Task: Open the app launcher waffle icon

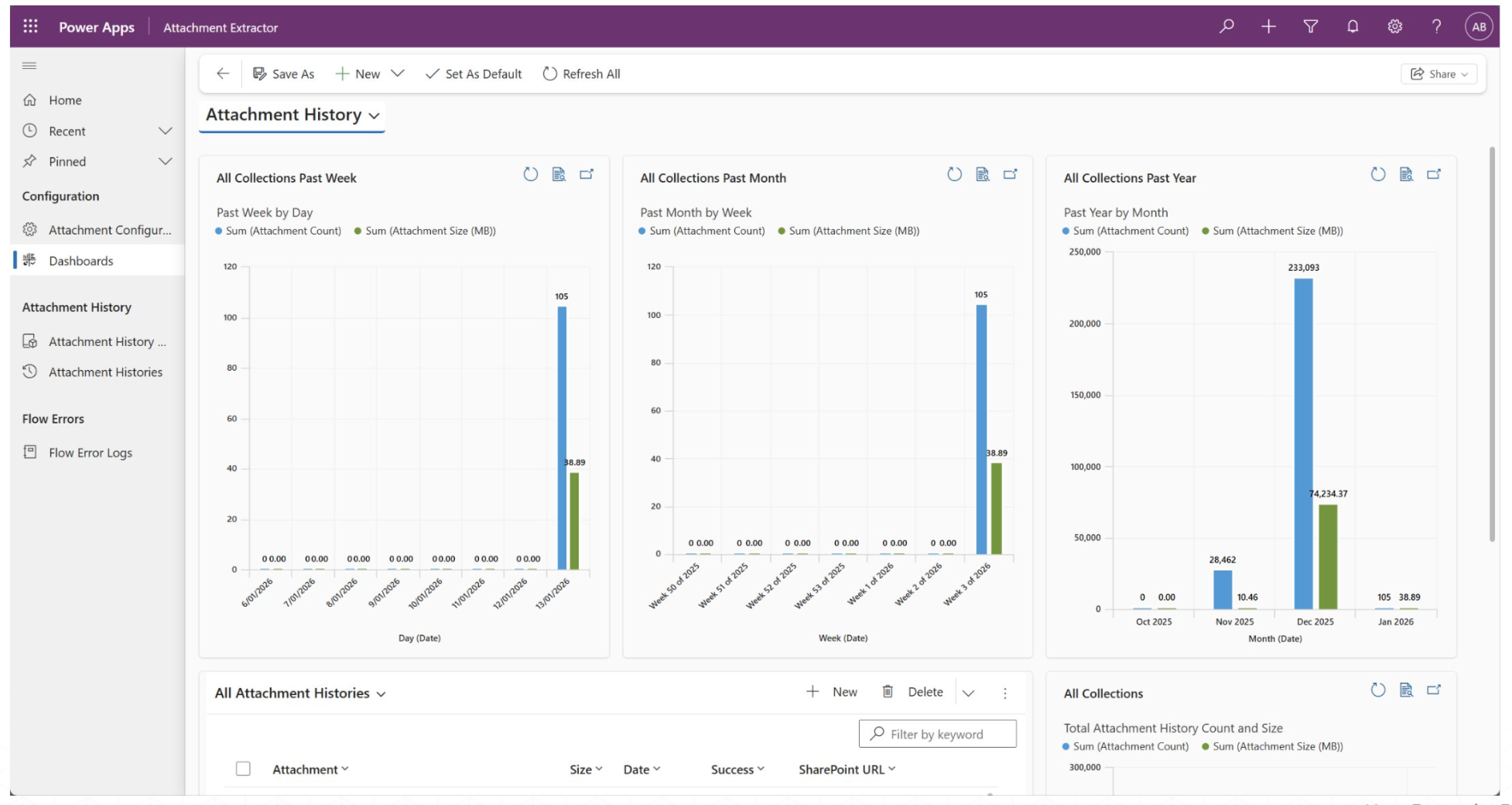Action: click(x=30, y=26)
